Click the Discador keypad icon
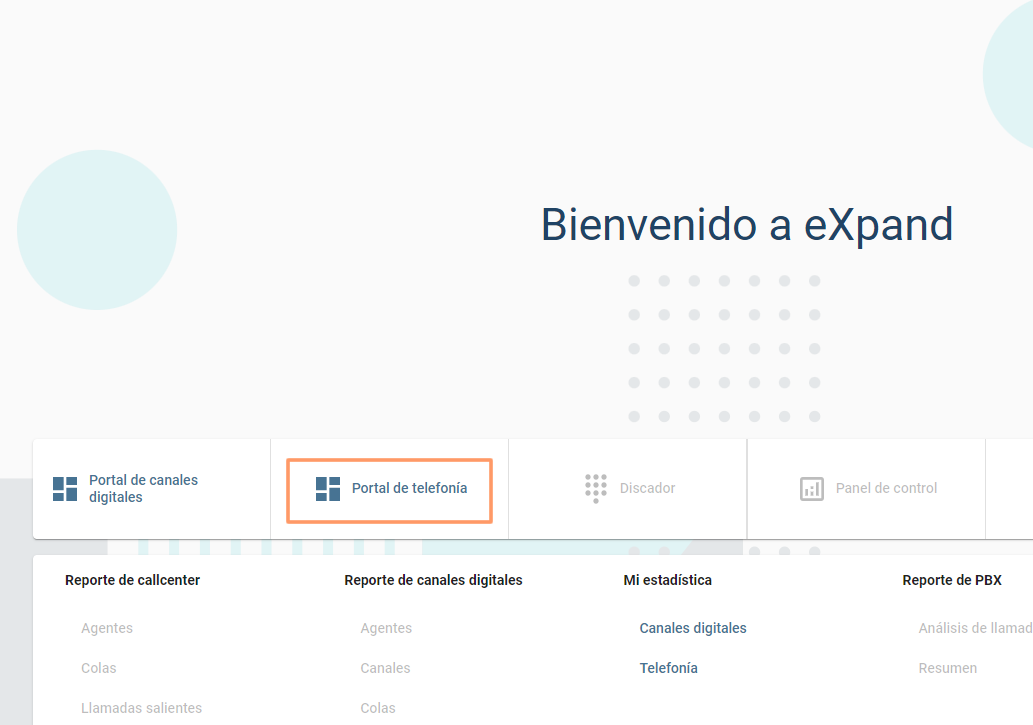The height and width of the screenshot is (725, 1033). tap(596, 488)
